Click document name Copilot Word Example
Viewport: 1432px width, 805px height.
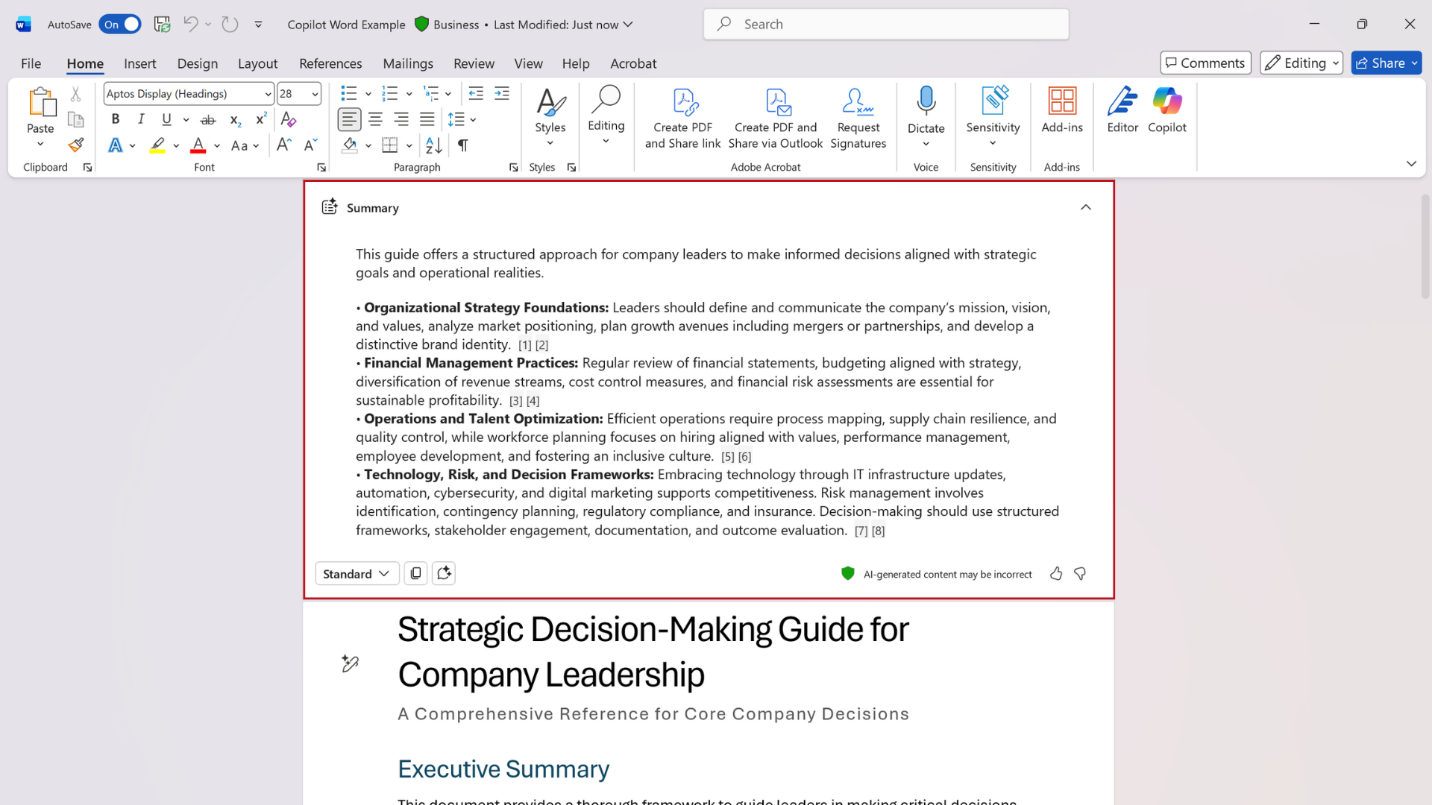[x=346, y=24]
